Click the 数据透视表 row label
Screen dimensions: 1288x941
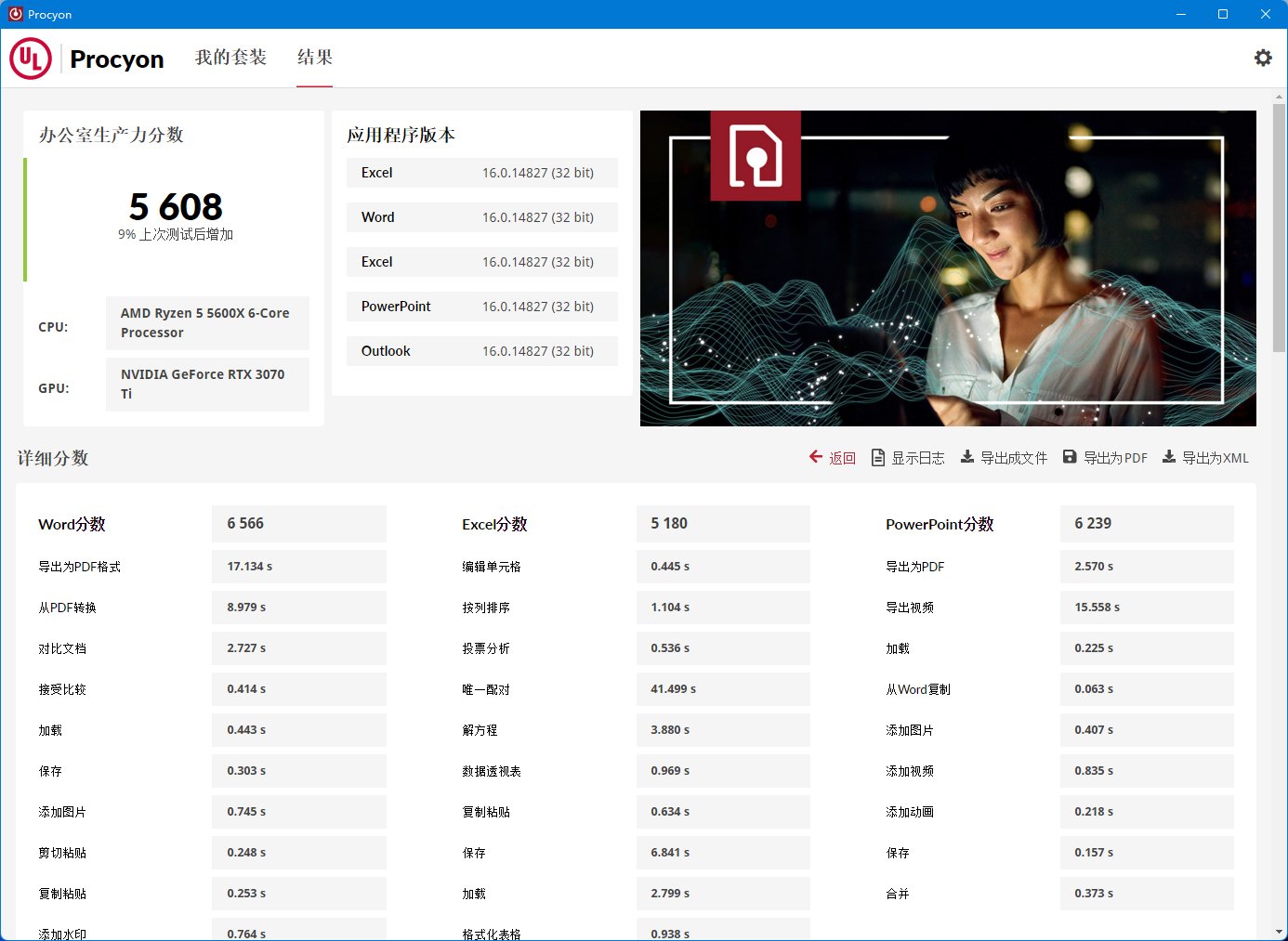(x=492, y=771)
